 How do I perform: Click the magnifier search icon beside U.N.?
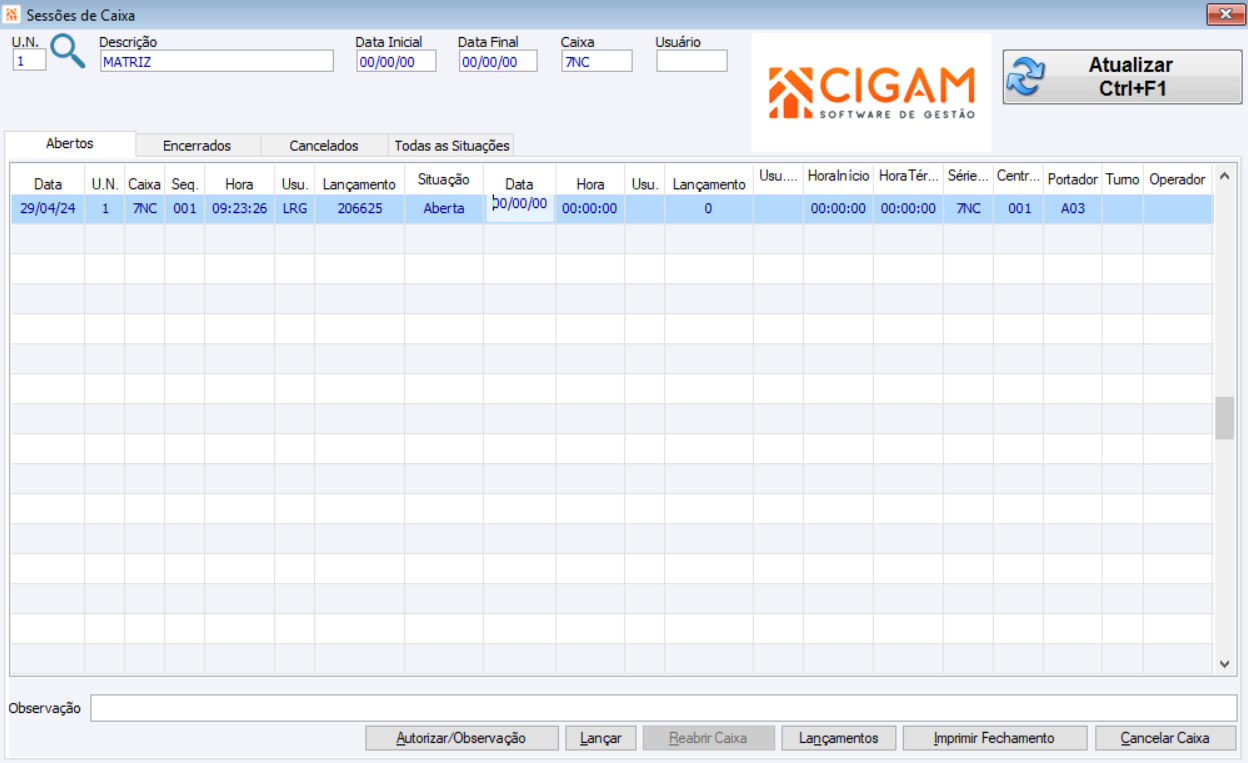68,51
